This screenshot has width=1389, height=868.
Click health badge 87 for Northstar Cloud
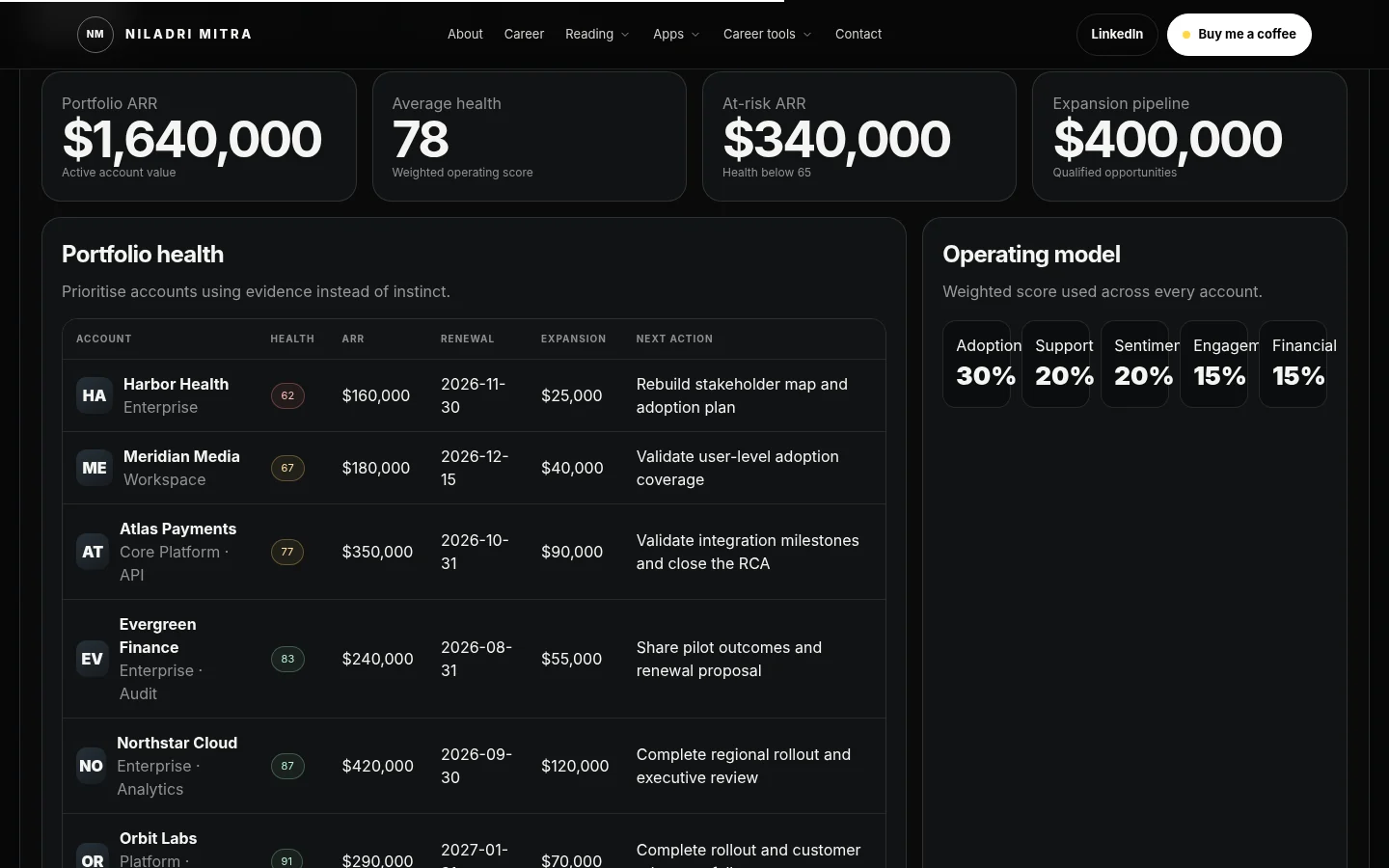(x=287, y=766)
